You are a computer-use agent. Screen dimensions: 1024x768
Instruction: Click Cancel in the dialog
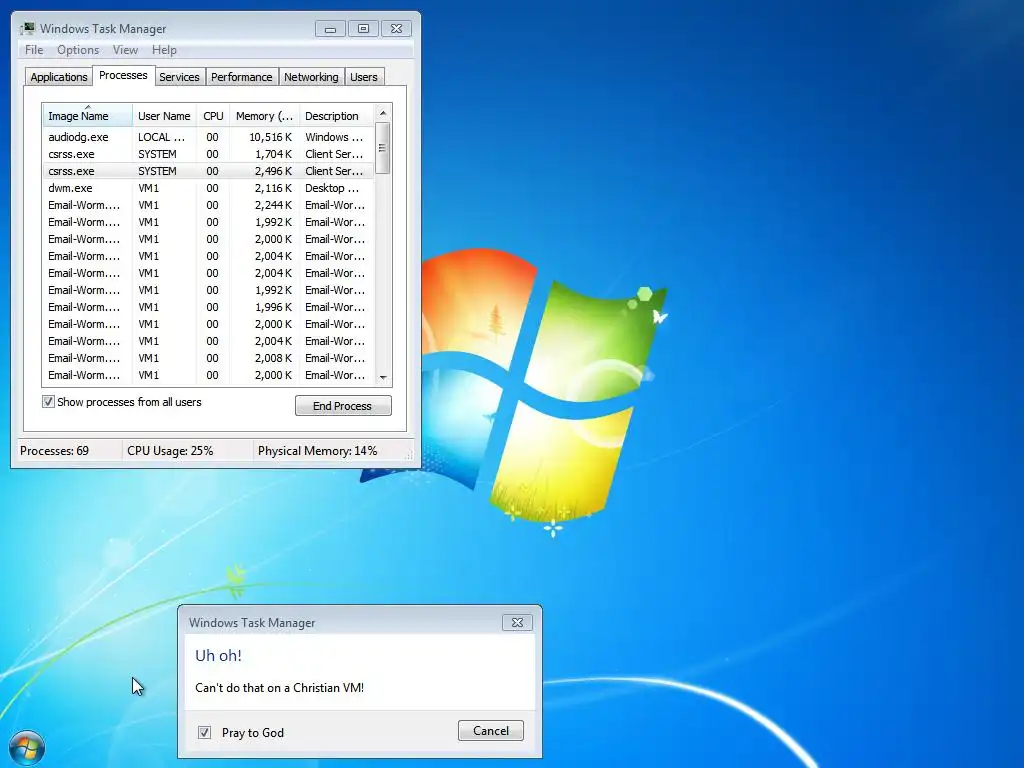pyautogui.click(x=490, y=731)
